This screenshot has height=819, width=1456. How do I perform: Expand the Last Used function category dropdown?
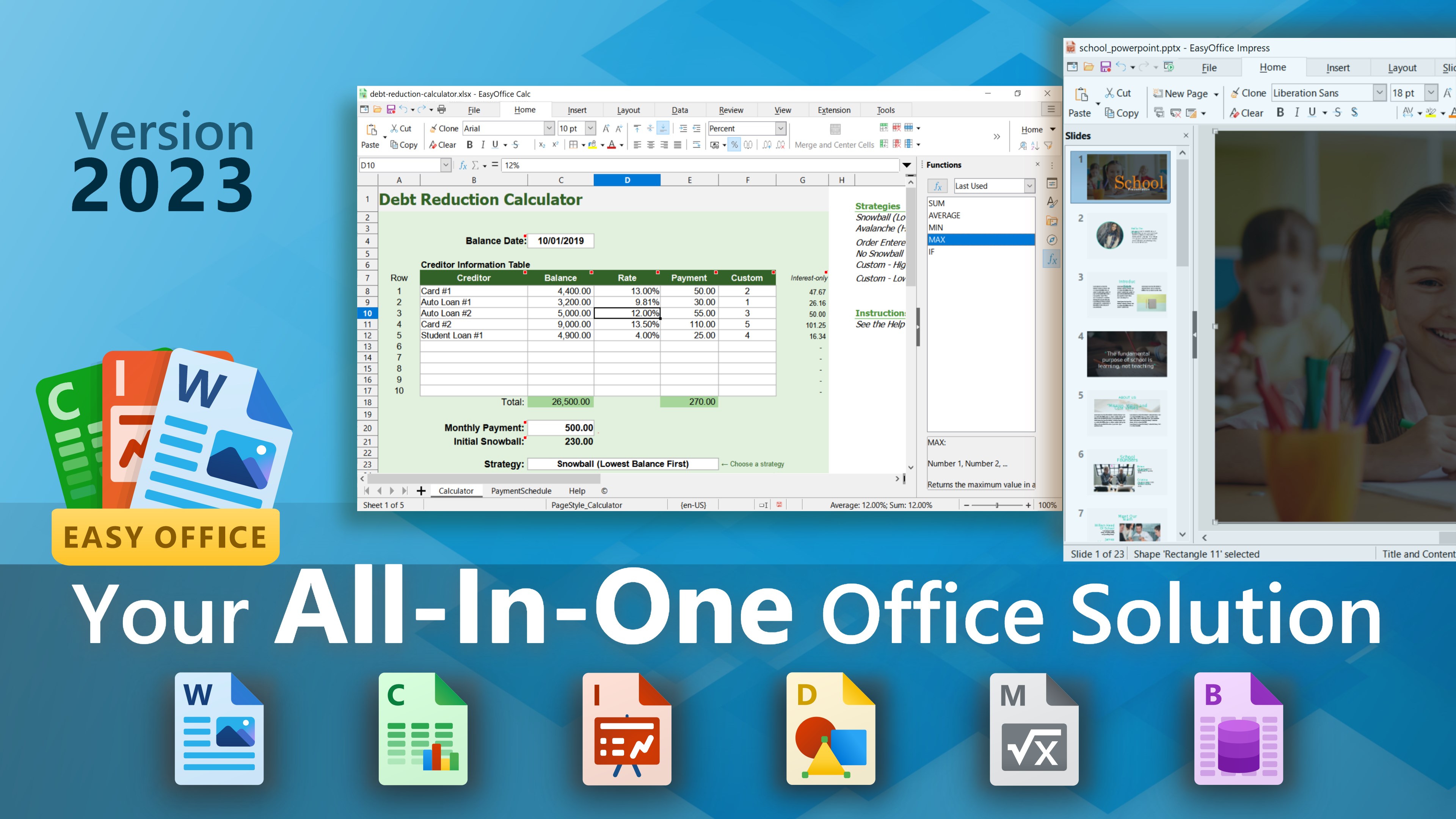point(1029,186)
